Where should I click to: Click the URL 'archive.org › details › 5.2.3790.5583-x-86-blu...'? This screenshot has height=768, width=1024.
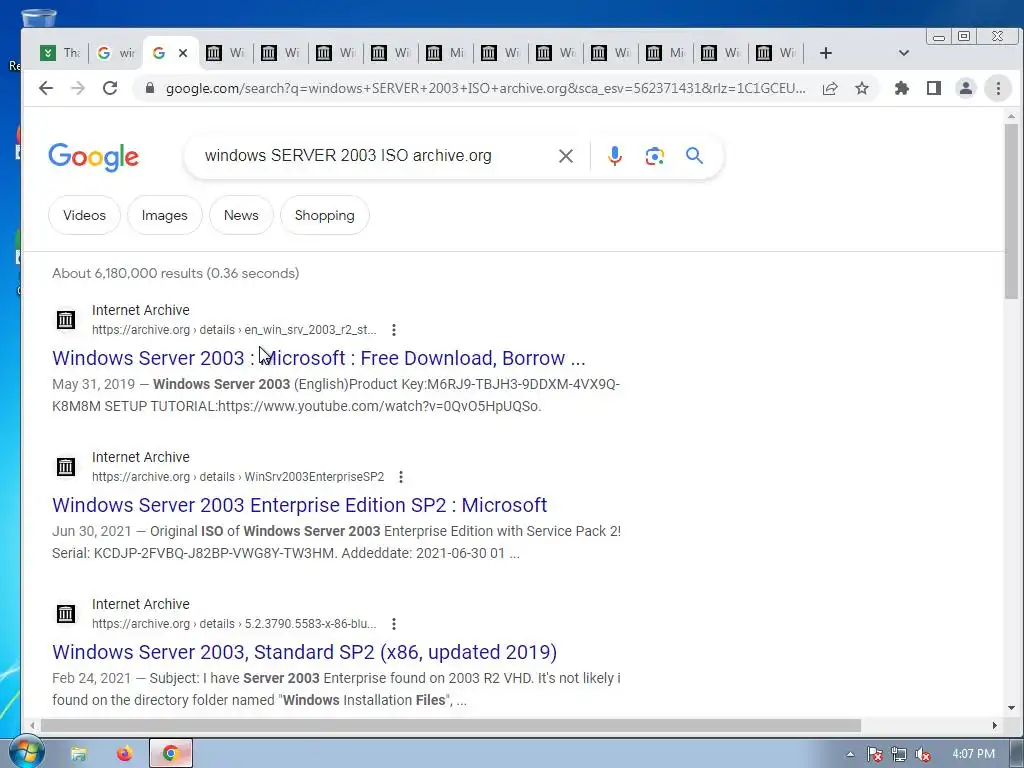pyautogui.click(x=234, y=624)
